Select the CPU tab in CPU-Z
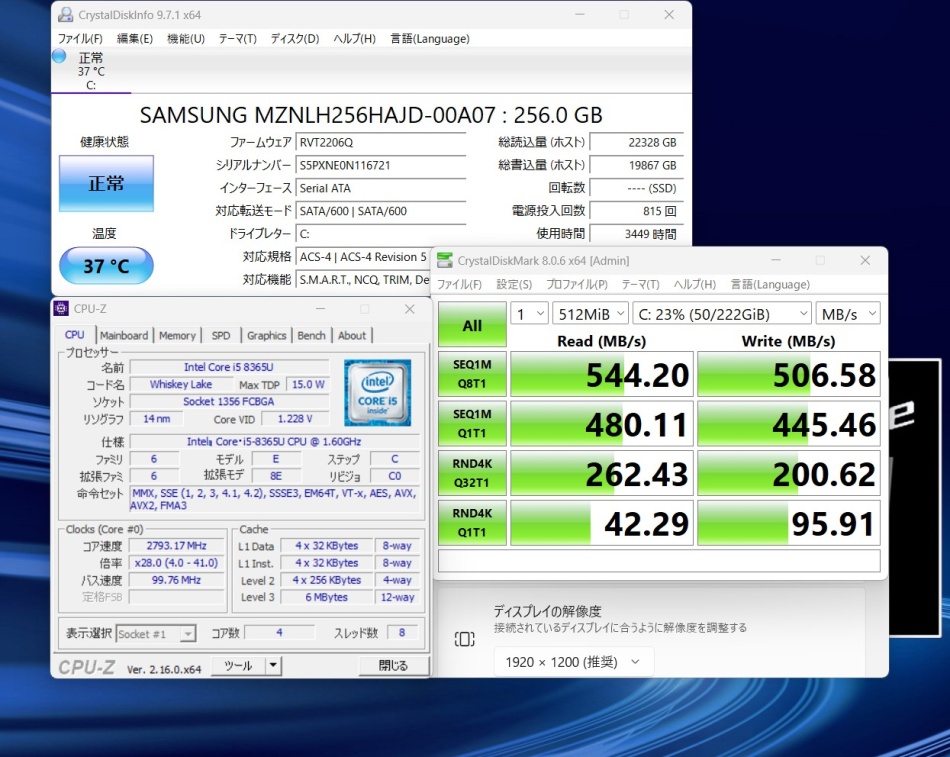The width and height of the screenshot is (950, 757). click(75, 335)
